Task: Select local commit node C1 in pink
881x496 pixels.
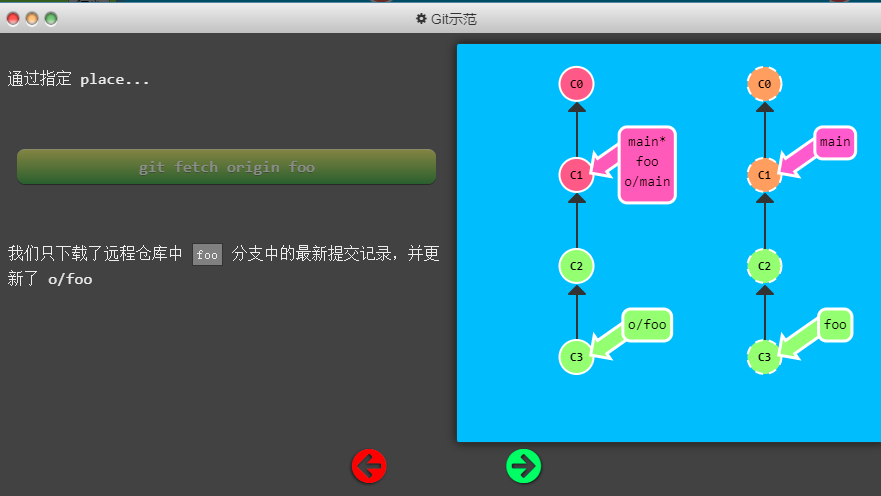Action: click(x=576, y=175)
